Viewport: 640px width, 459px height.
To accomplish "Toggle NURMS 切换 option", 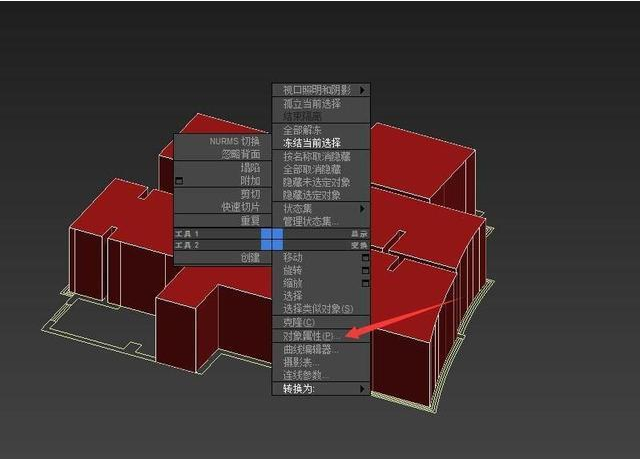I will tap(235, 141).
